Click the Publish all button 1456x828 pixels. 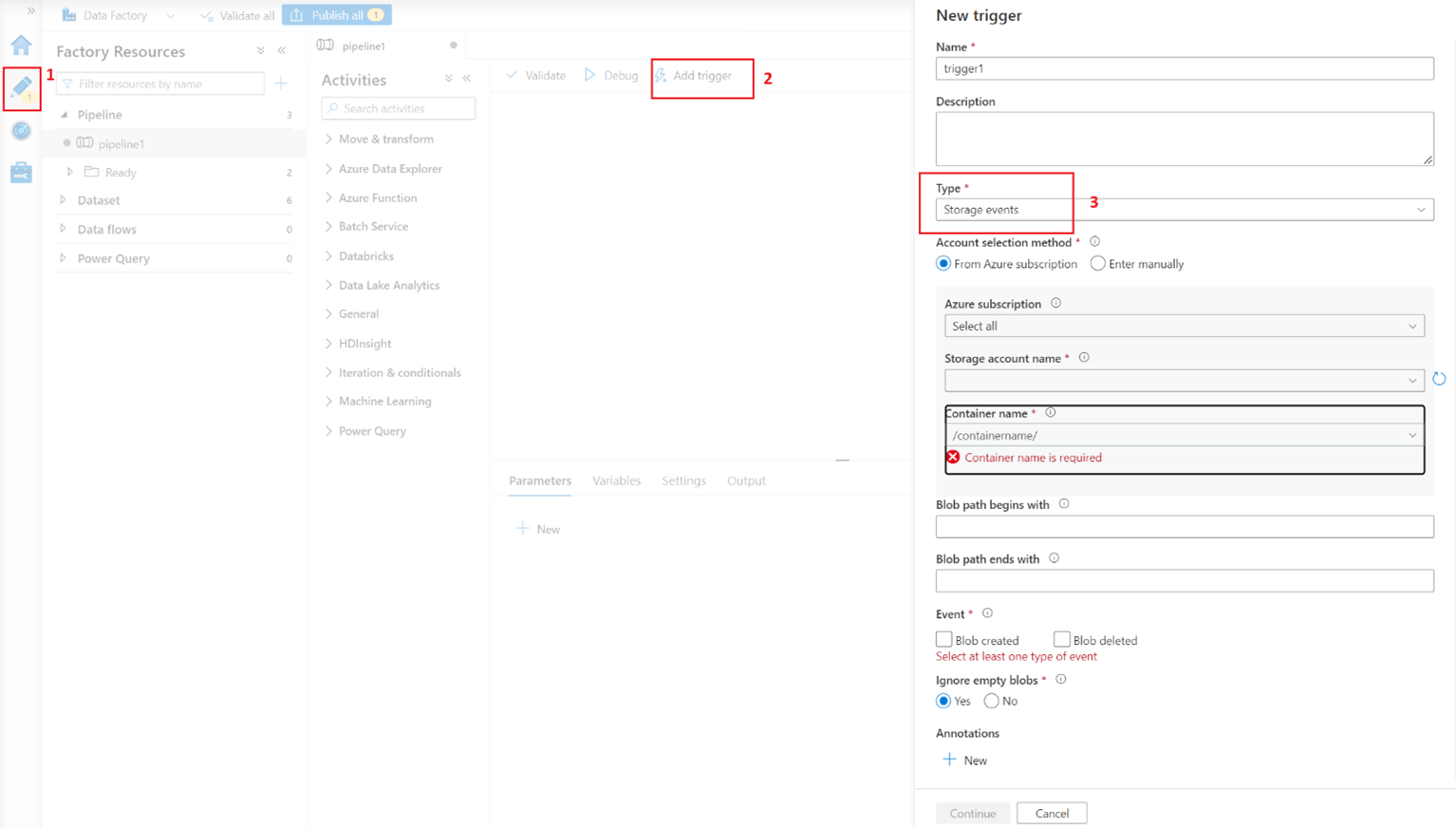coord(337,15)
